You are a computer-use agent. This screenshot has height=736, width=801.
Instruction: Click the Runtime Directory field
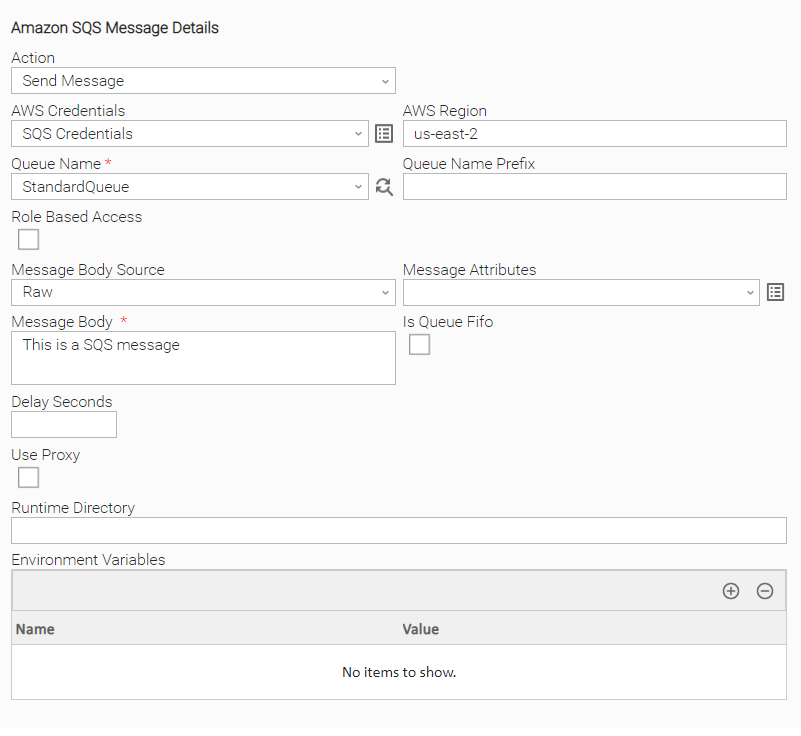point(399,531)
